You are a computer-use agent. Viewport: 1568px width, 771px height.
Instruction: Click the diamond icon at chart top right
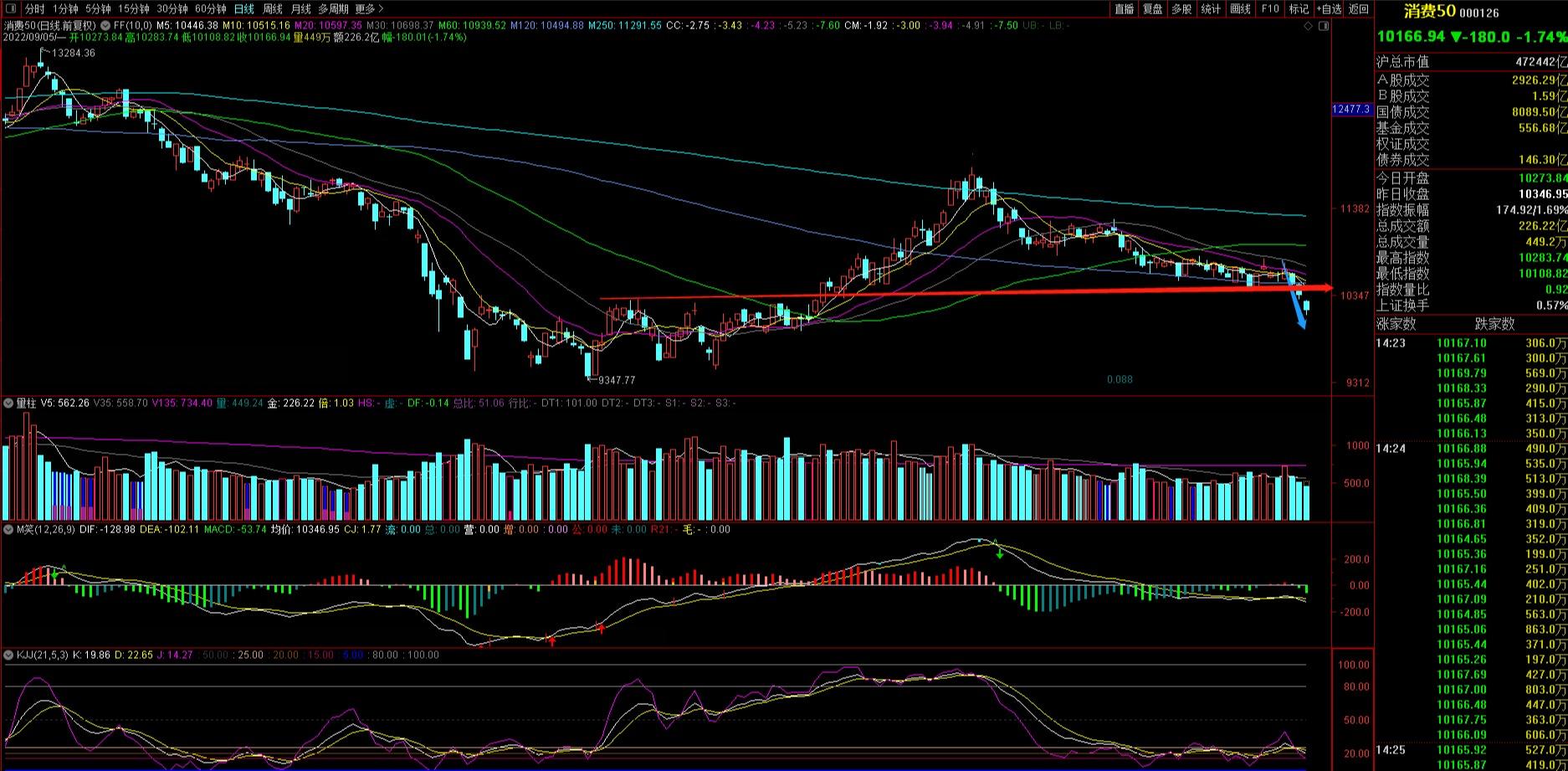[x=1309, y=27]
